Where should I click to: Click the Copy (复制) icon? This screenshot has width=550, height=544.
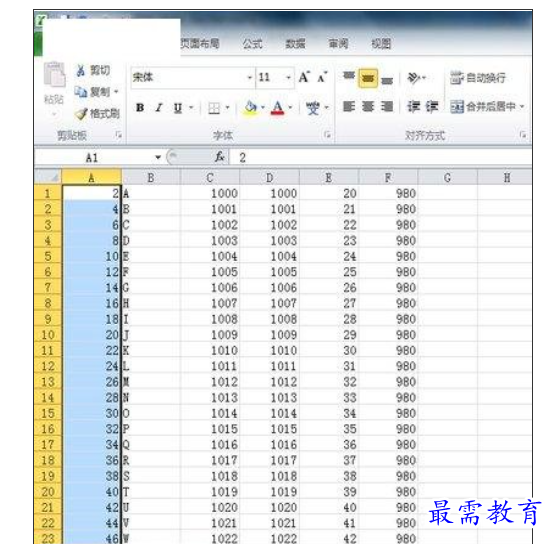(x=81, y=92)
